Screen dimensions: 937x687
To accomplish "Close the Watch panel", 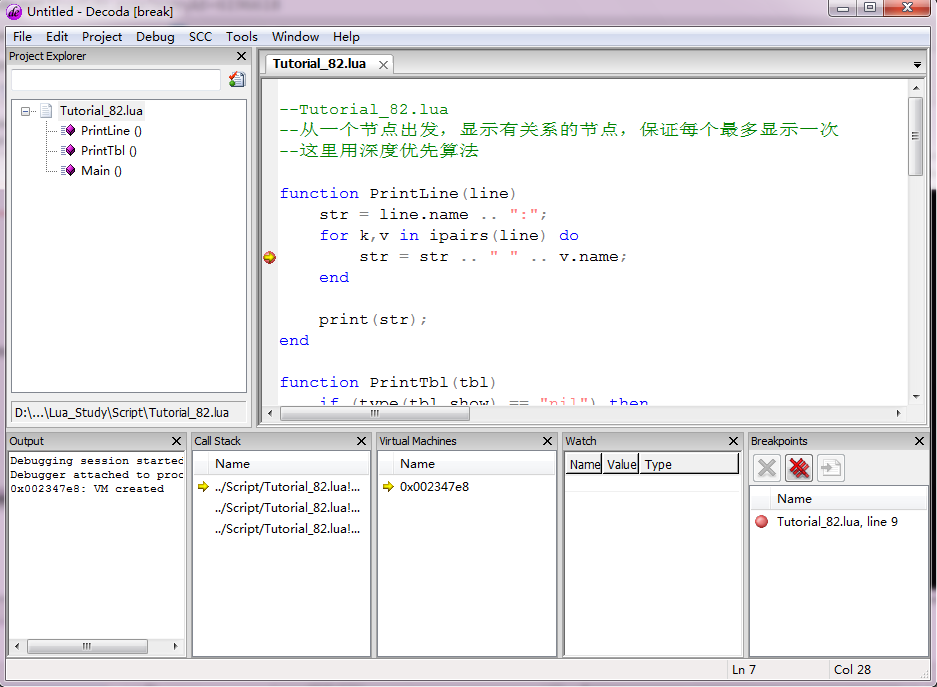I will click(x=734, y=441).
